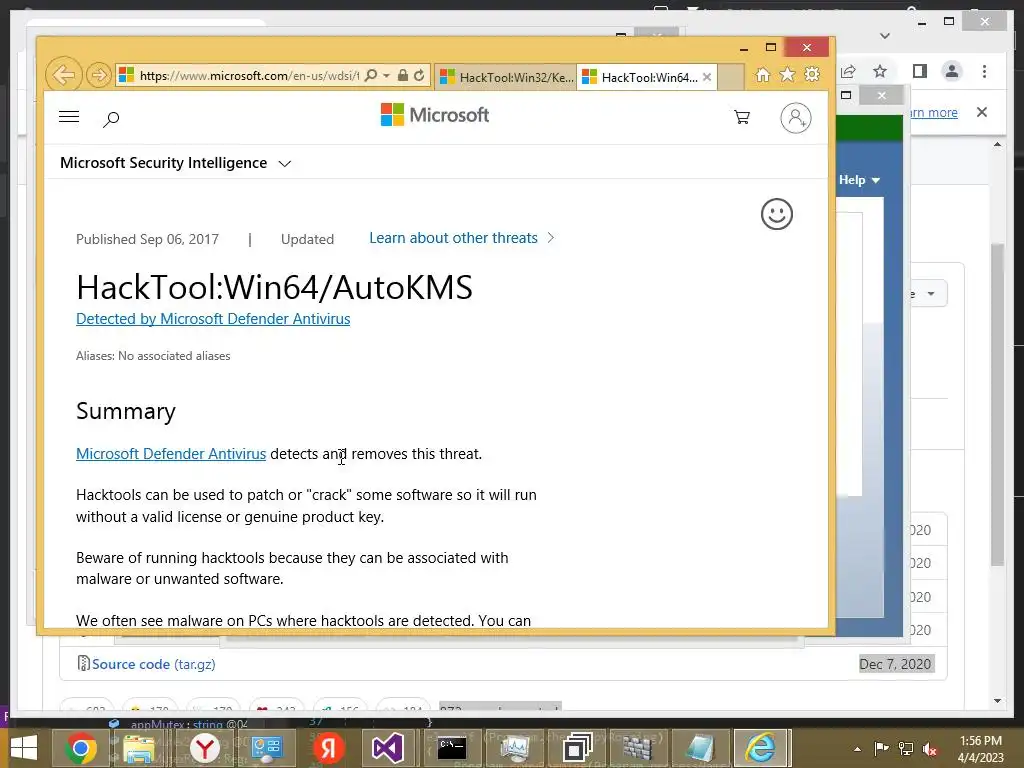The height and width of the screenshot is (768, 1024).
Task: Open Chrome profile avatar icon
Action: coord(952,71)
